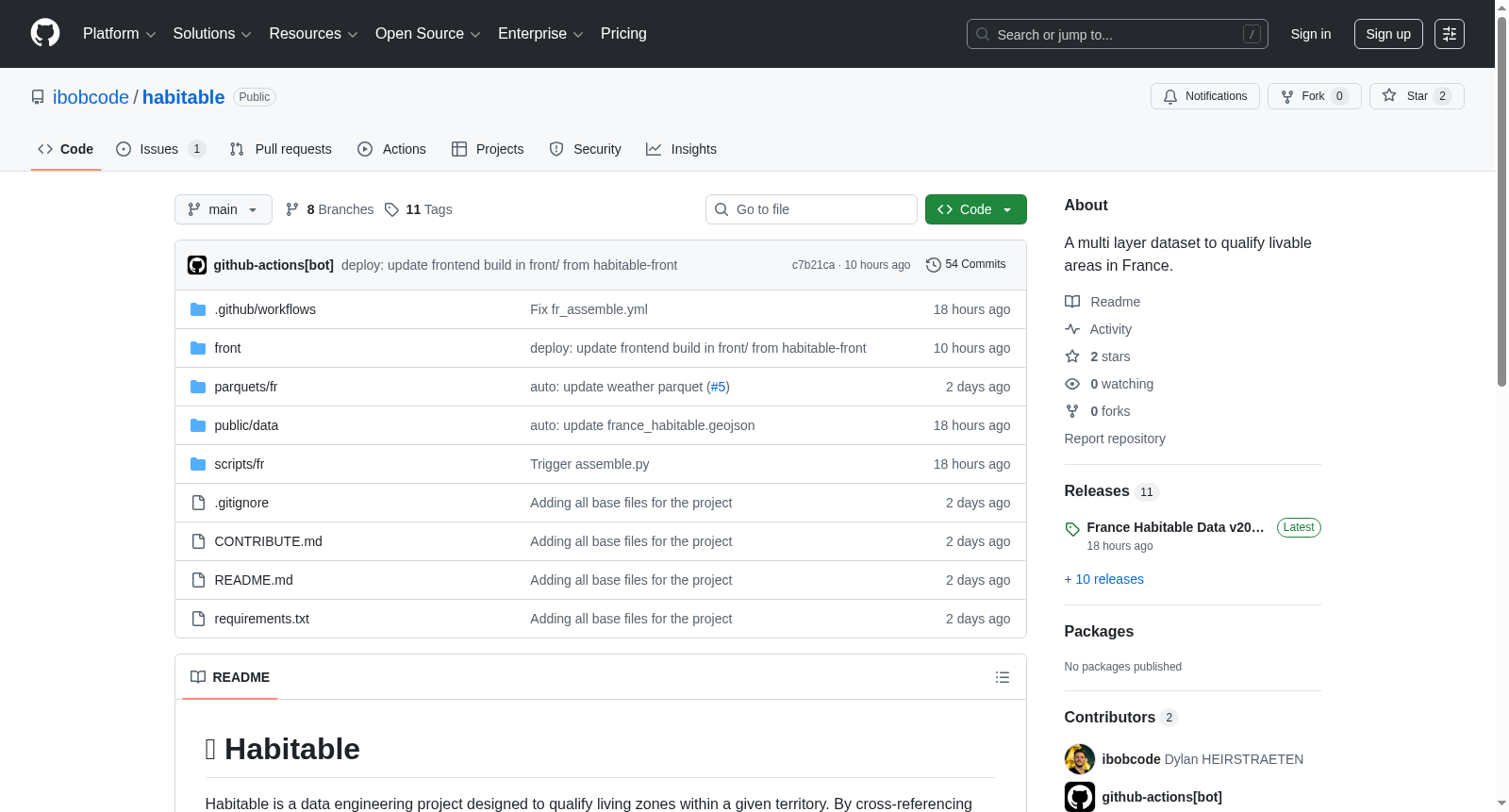Open the appearance settings icon in the header
The height and width of the screenshot is (812, 1509).
coord(1450,34)
